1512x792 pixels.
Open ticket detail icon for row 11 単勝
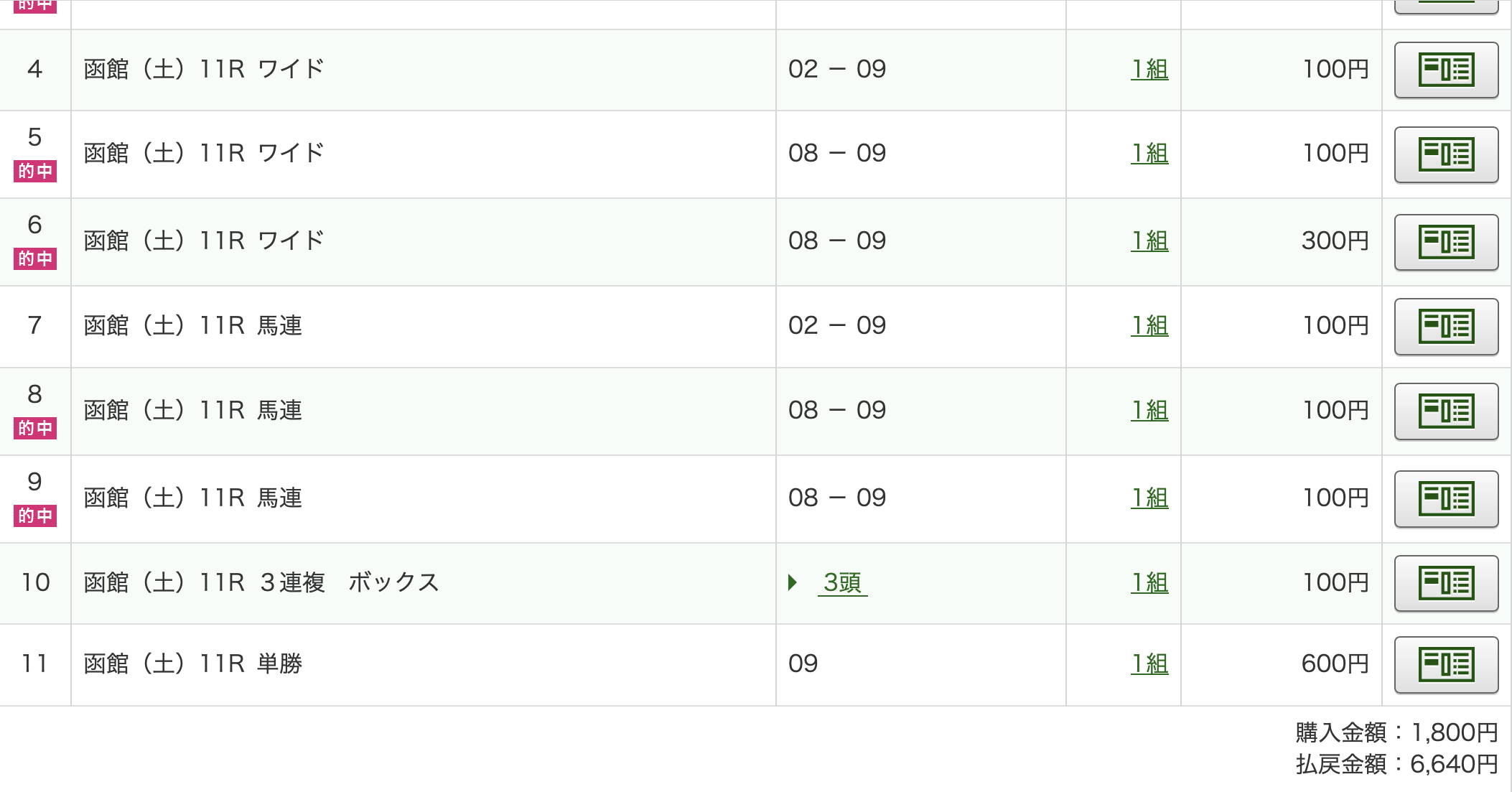[x=1446, y=665]
